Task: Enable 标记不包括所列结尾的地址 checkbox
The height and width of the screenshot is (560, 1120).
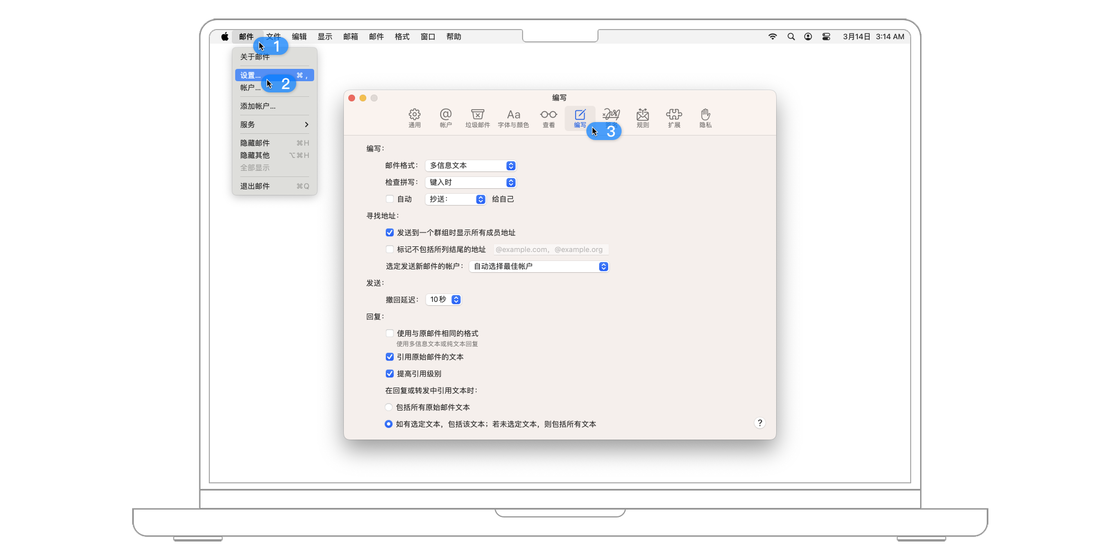Action: (389, 249)
